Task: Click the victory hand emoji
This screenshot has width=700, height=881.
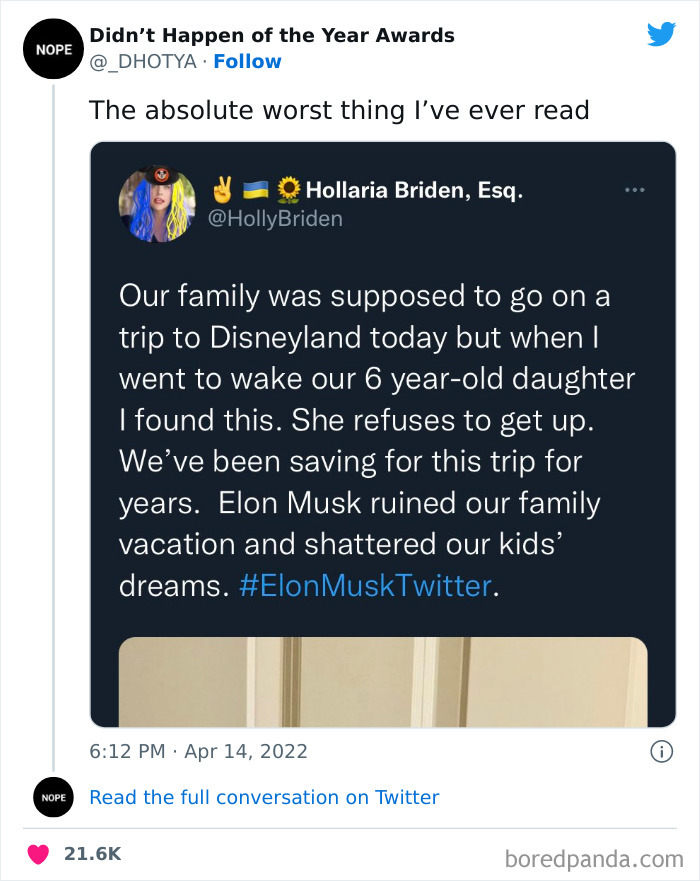Action: 222,188
